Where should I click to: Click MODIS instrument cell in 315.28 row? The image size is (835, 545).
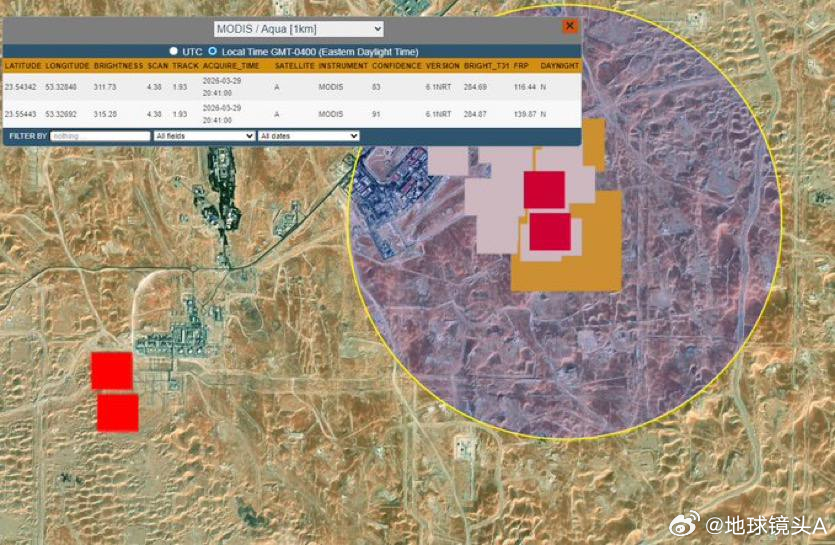331,114
